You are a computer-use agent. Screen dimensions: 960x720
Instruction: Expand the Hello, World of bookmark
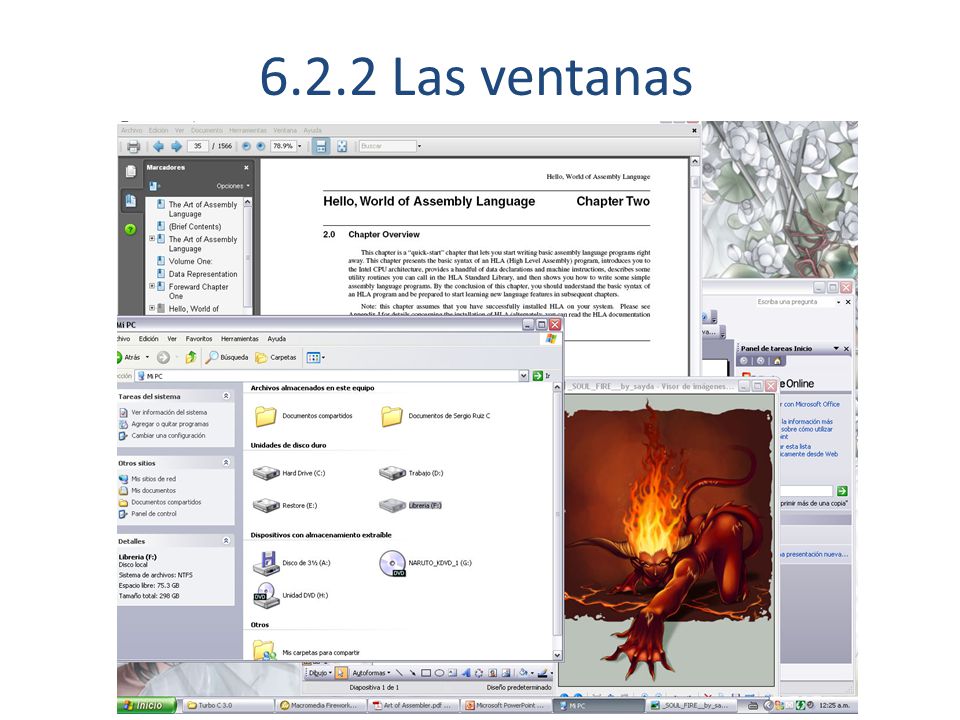click(152, 308)
